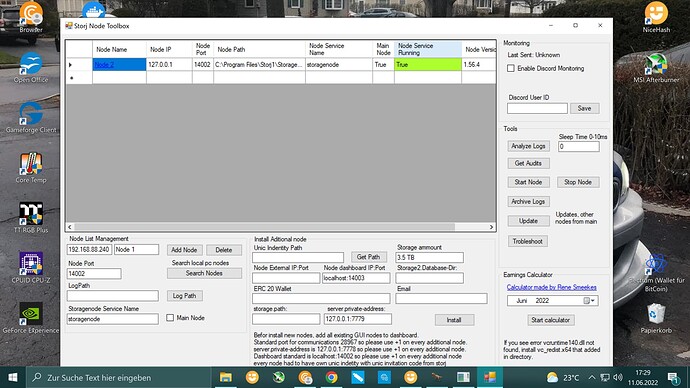Click the Node Service Running column header
Image resolution: width=690 pixels, height=388 pixels.
(428, 49)
